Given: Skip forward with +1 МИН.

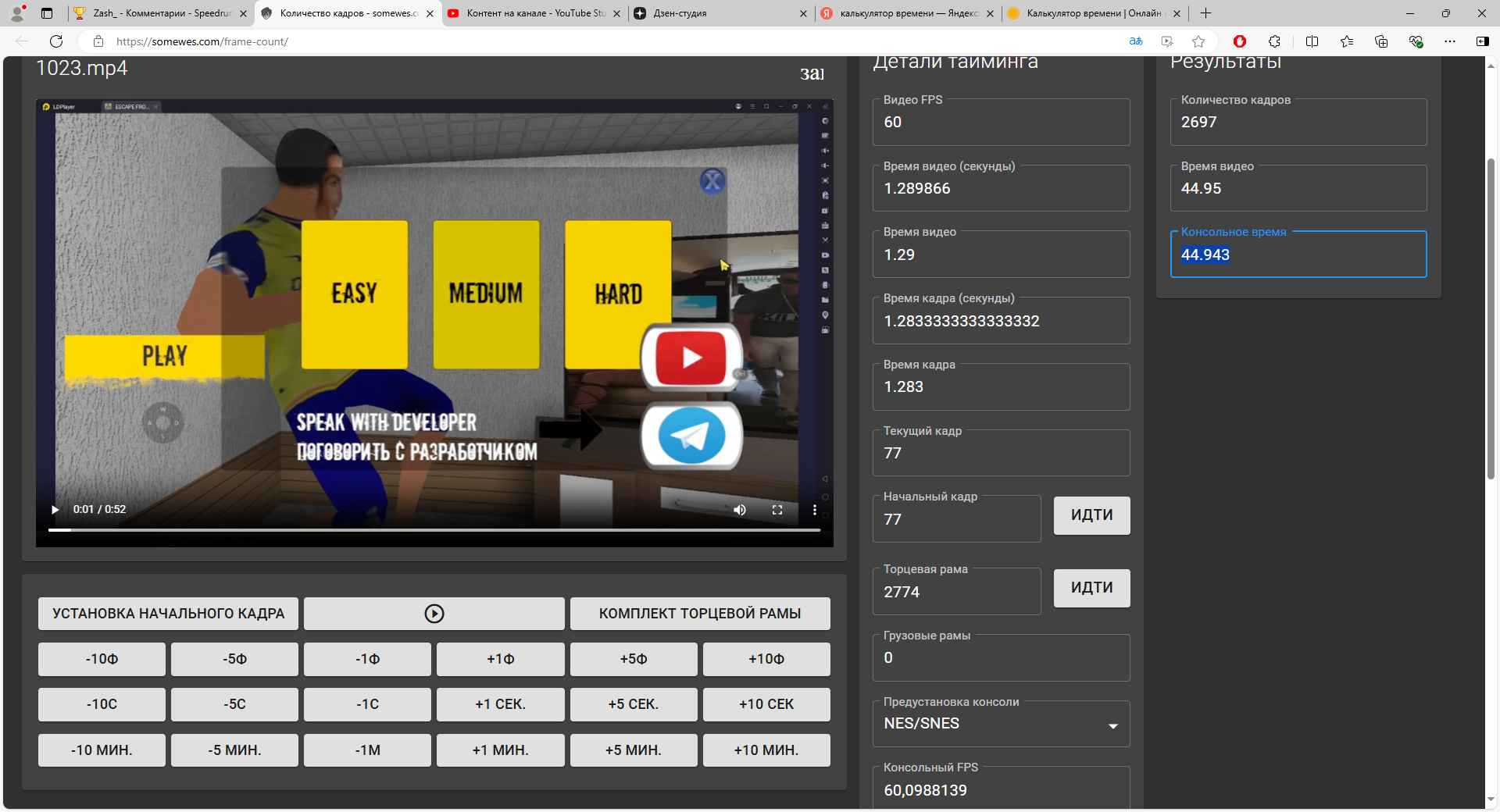Looking at the screenshot, I should [501, 750].
